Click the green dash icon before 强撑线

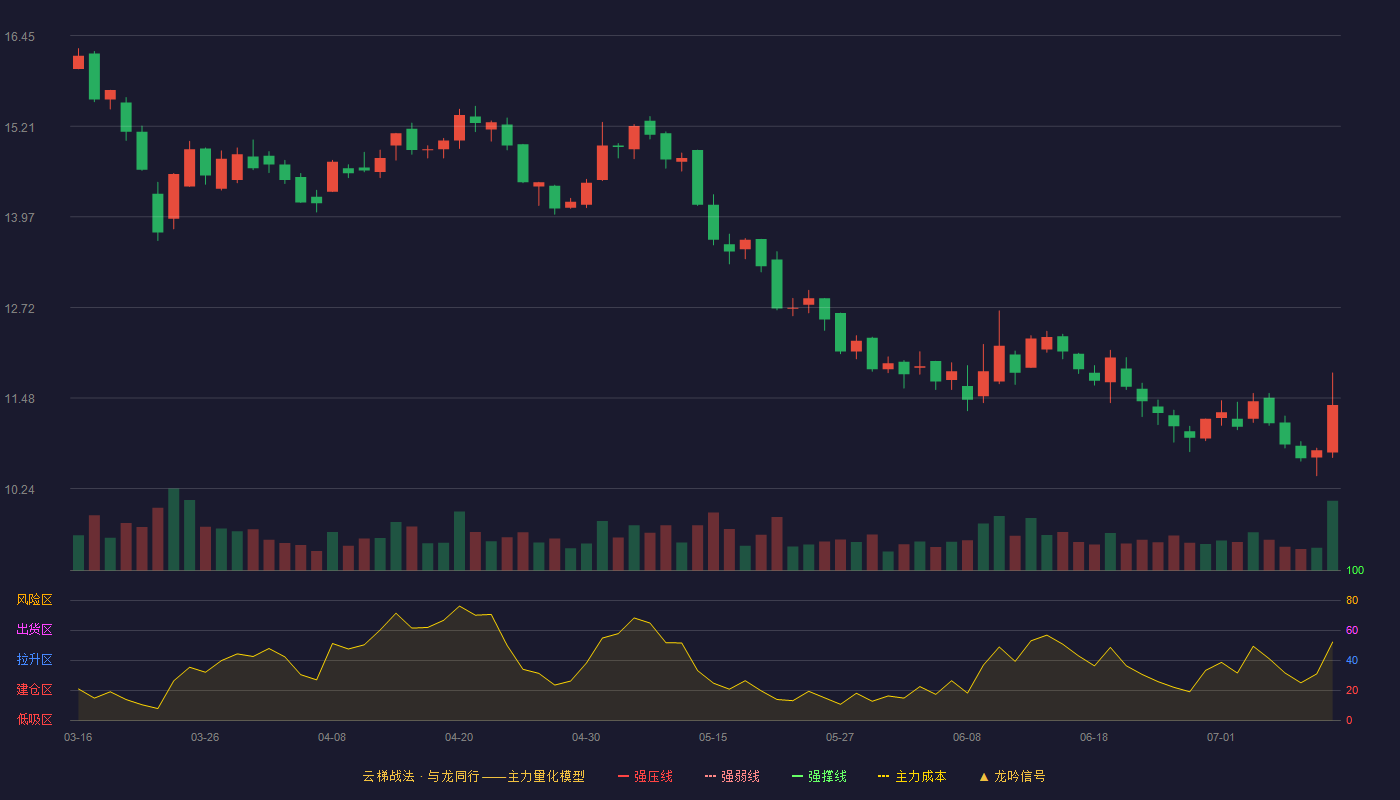click(798, 776)
